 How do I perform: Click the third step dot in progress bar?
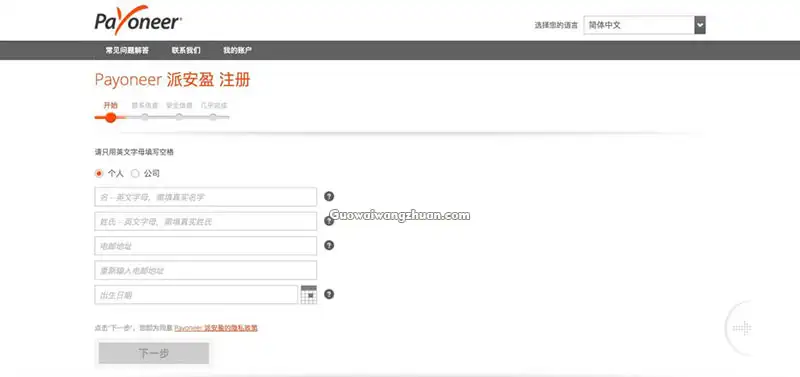coord(179,117)
